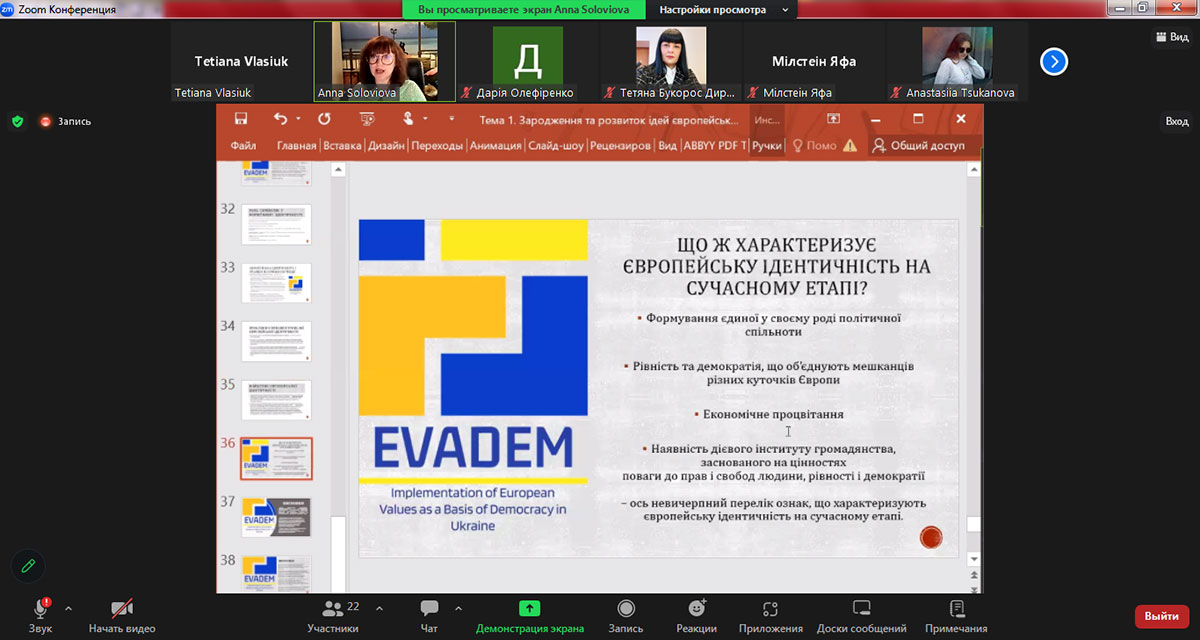
Task: Click the PowerPoint Save icon
Action: (x=241, y=119)
